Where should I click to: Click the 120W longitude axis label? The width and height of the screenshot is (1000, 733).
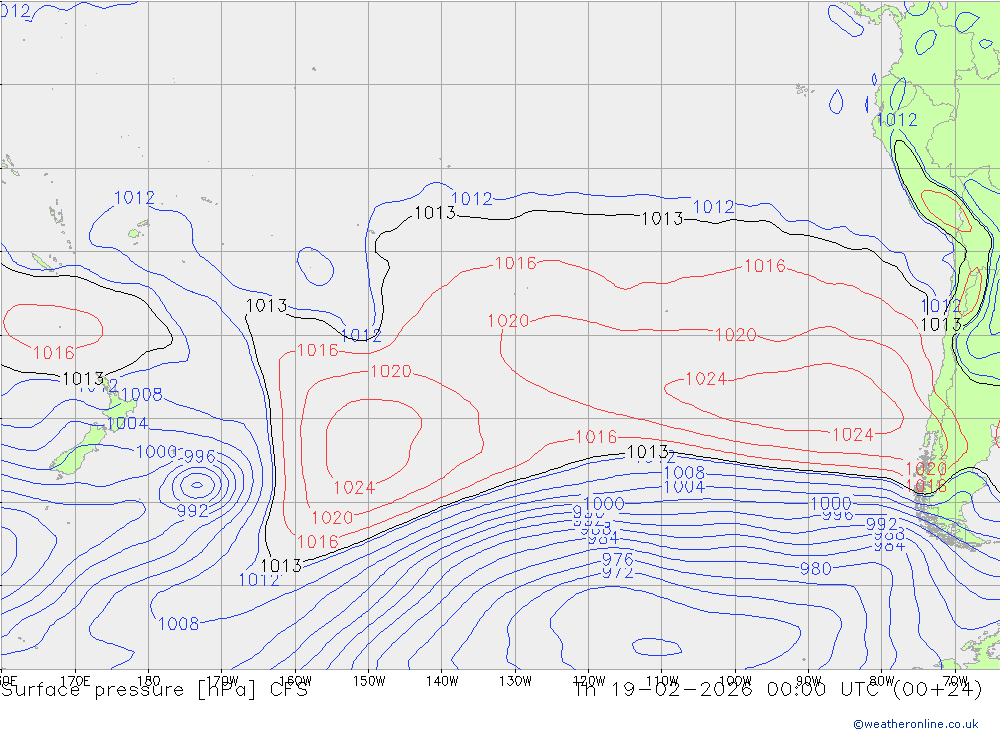click(x=589, y=681)
